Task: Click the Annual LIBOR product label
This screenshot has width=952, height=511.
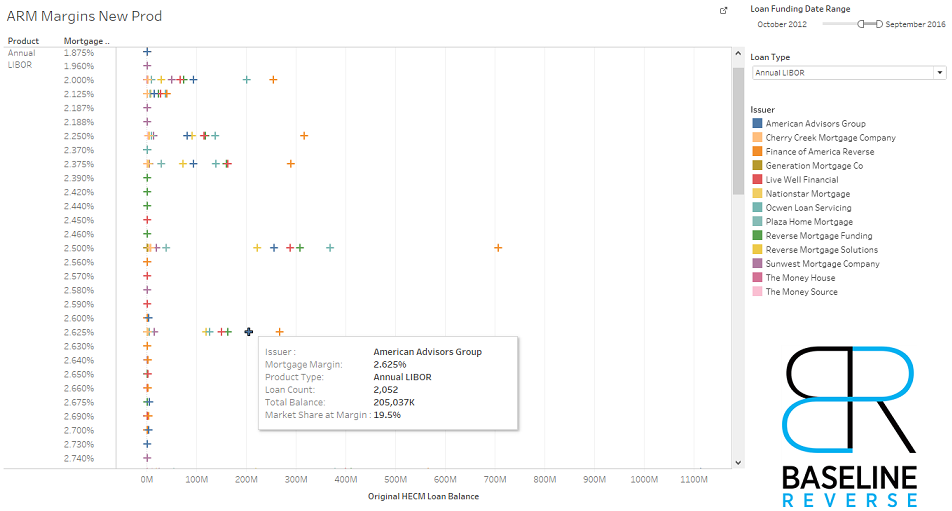Action: coord(21,59)
